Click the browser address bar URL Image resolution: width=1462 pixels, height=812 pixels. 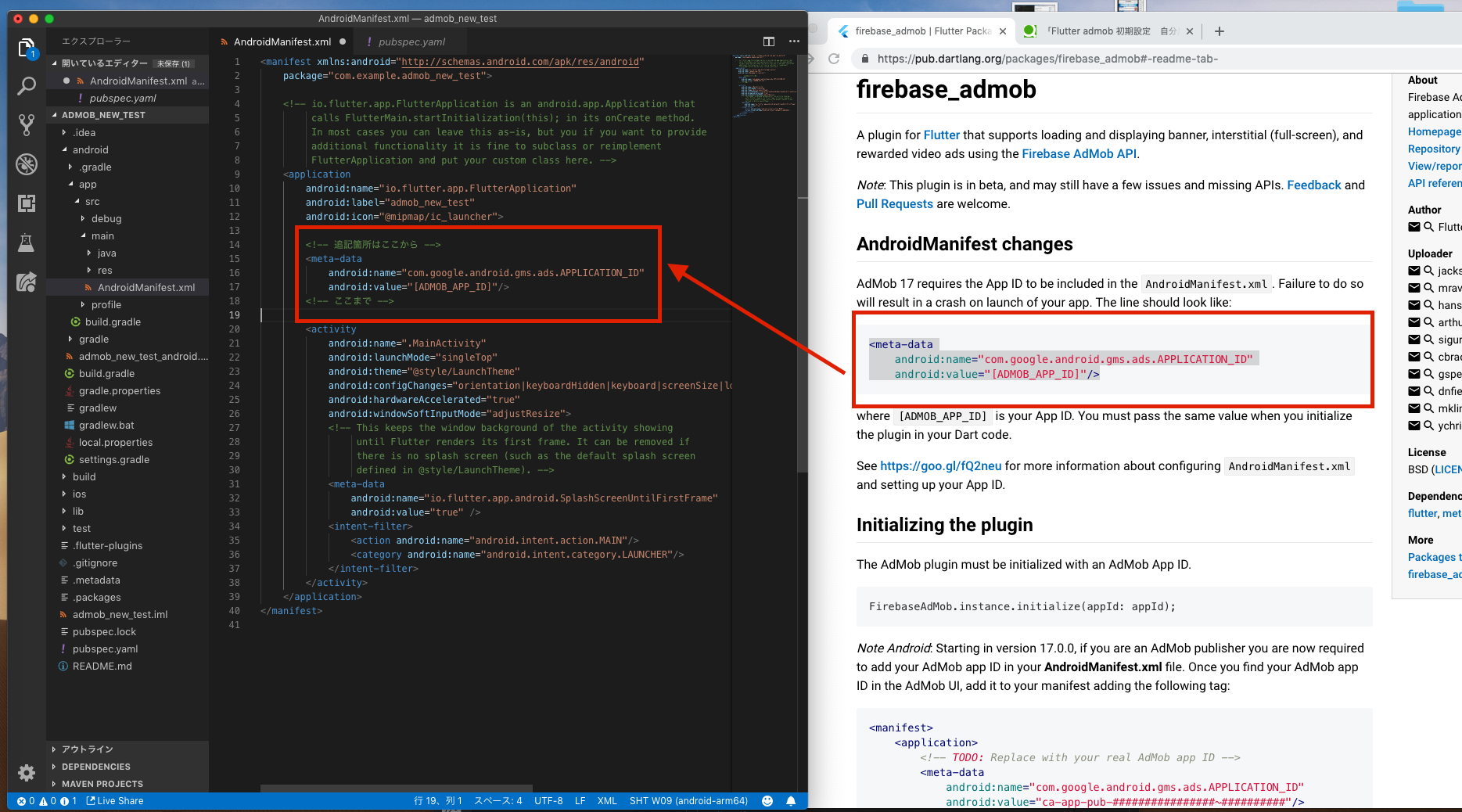(x=1047, y=59)
